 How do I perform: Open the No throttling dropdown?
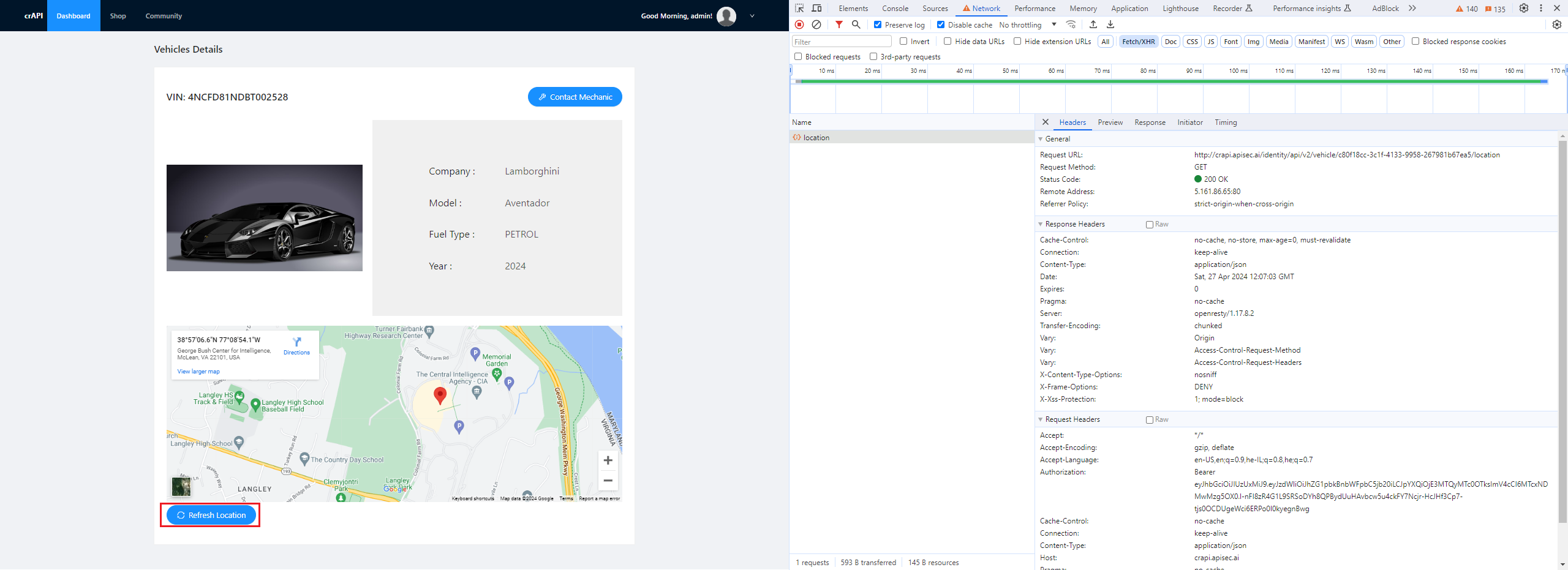1028,24
